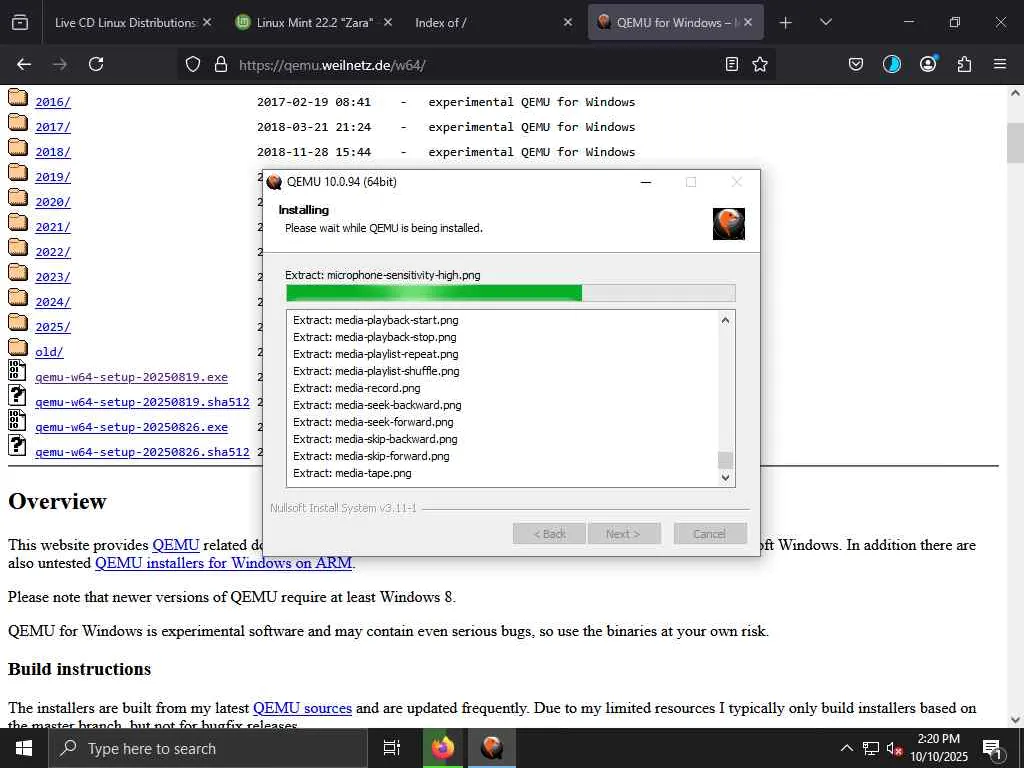Toggle reader view icon in address bar

pos(731,64)
